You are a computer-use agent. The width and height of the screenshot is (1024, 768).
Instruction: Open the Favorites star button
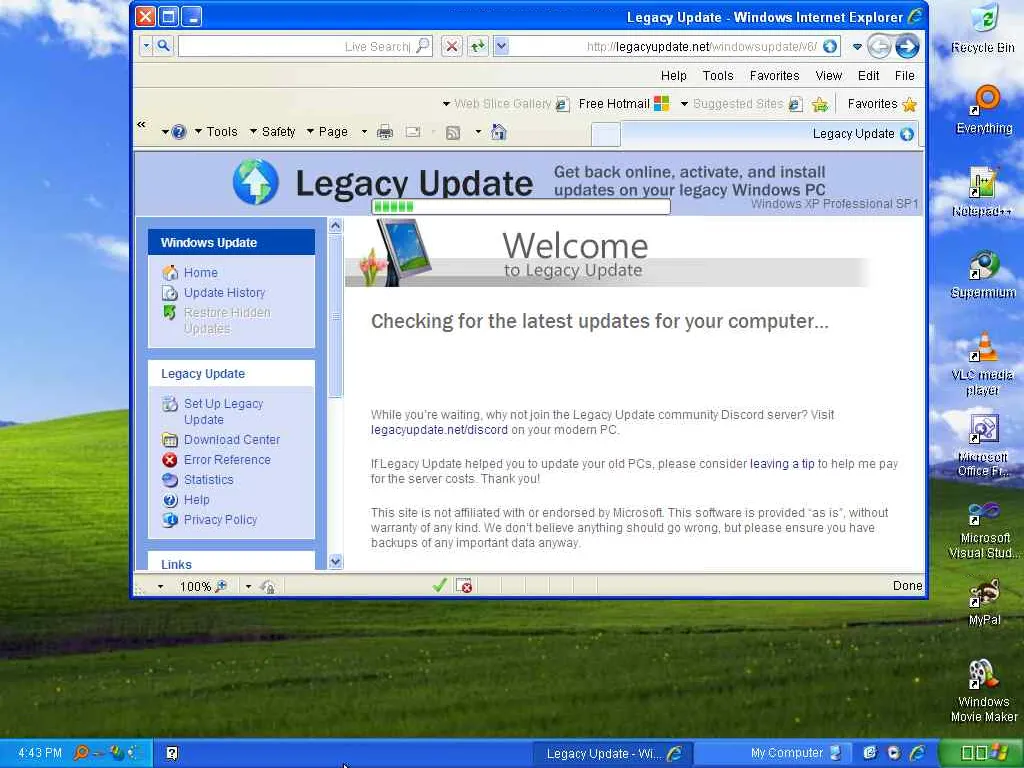tap(882, 104)
